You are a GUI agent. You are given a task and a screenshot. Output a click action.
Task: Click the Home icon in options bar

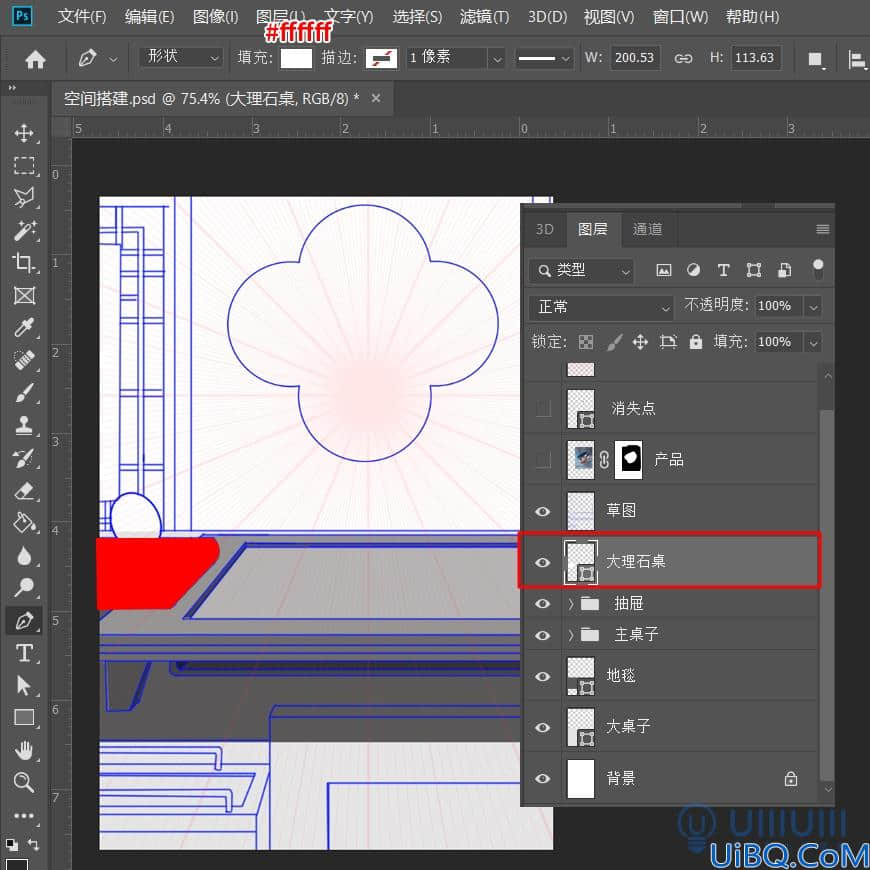click(35, 58)
